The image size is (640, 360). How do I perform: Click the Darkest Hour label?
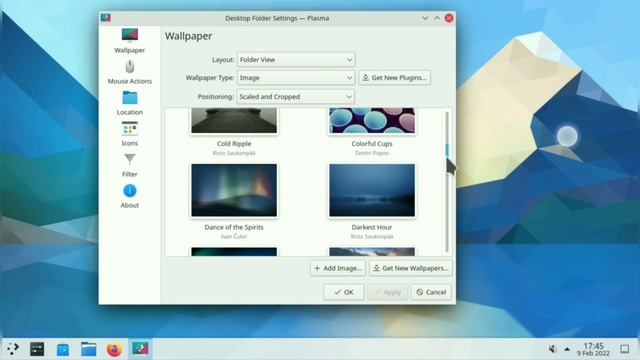tap(372, 227)
